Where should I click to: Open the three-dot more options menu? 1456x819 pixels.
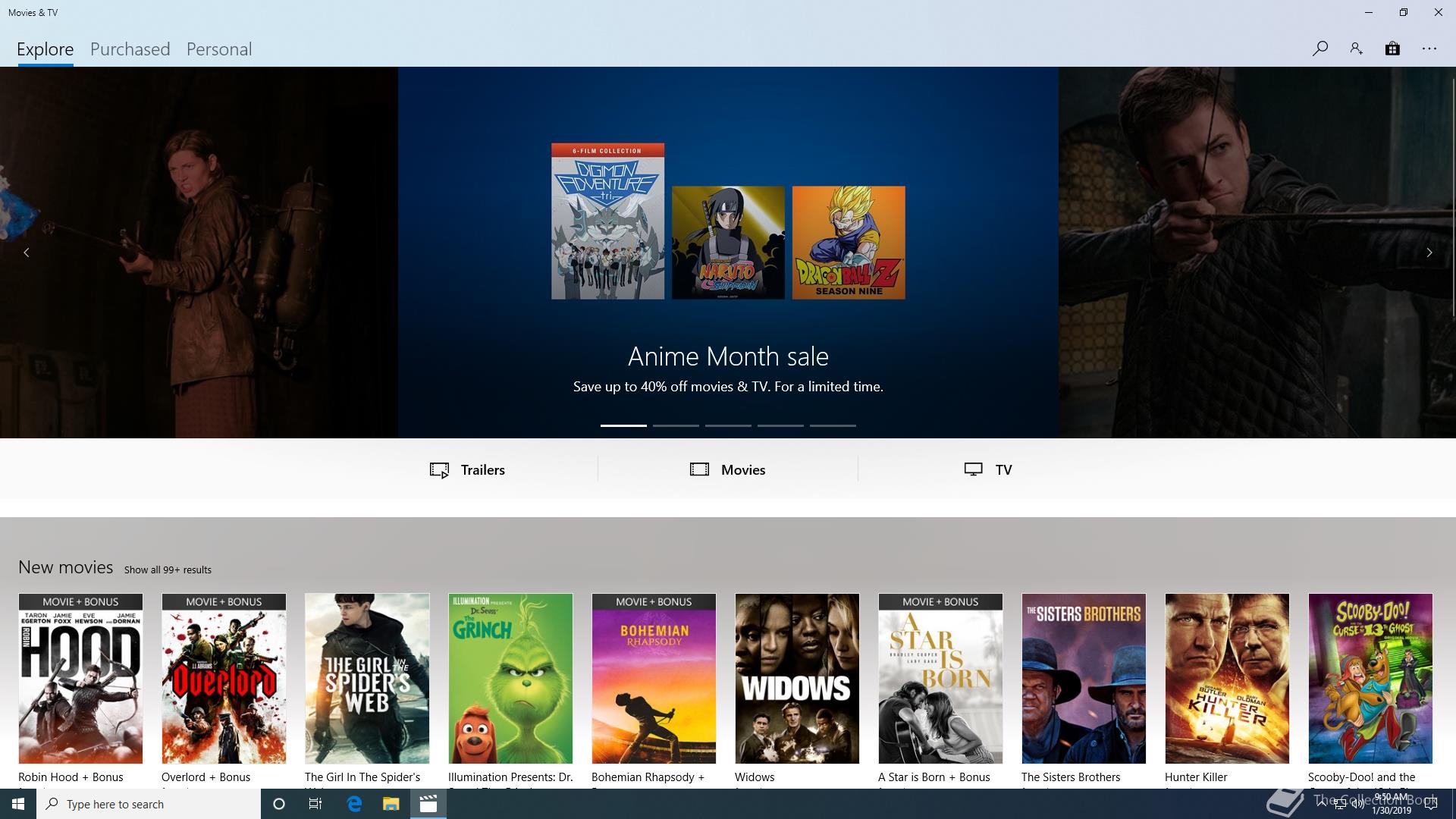click(x=1429, y=49)
